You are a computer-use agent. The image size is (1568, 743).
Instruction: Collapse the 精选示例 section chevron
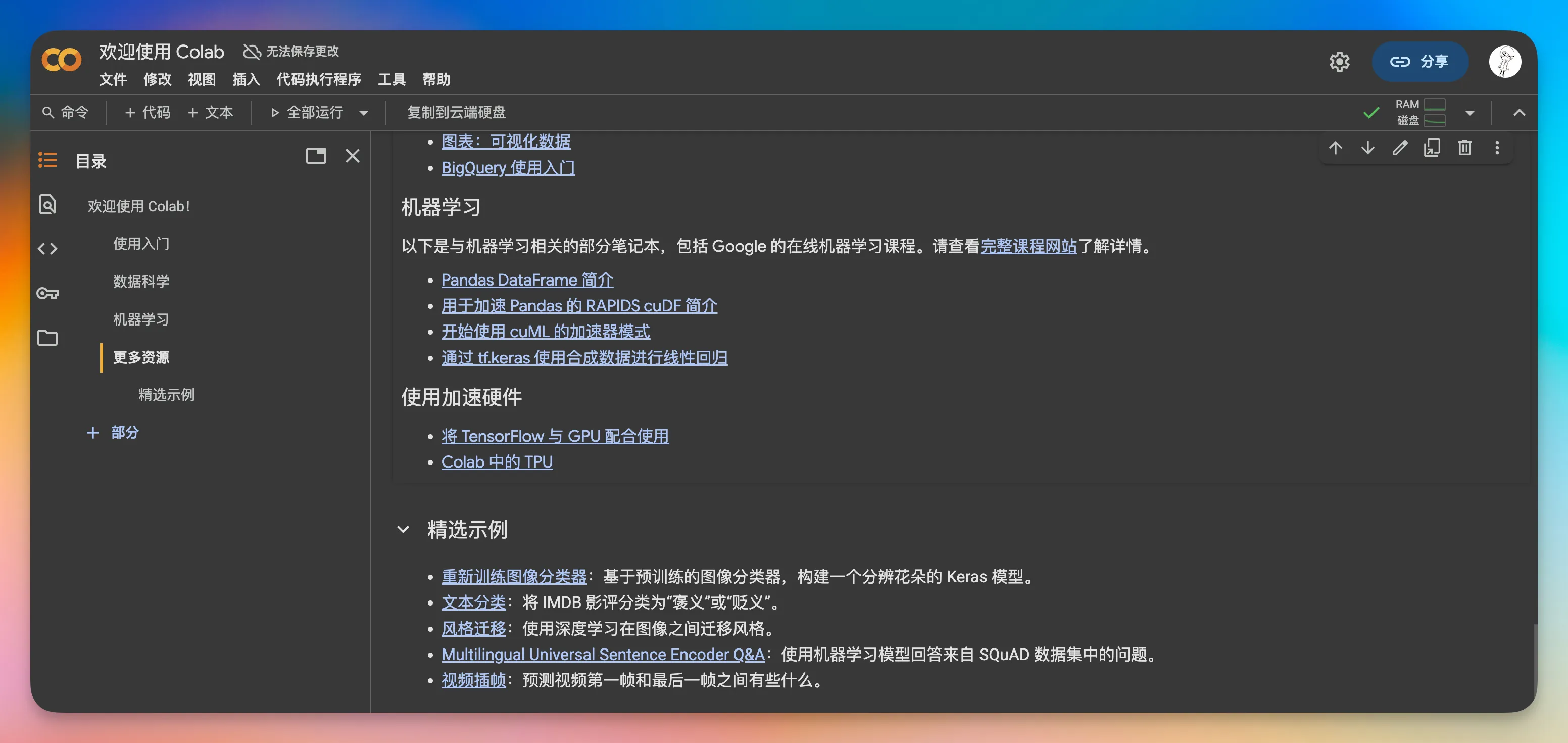pos(403,529)
